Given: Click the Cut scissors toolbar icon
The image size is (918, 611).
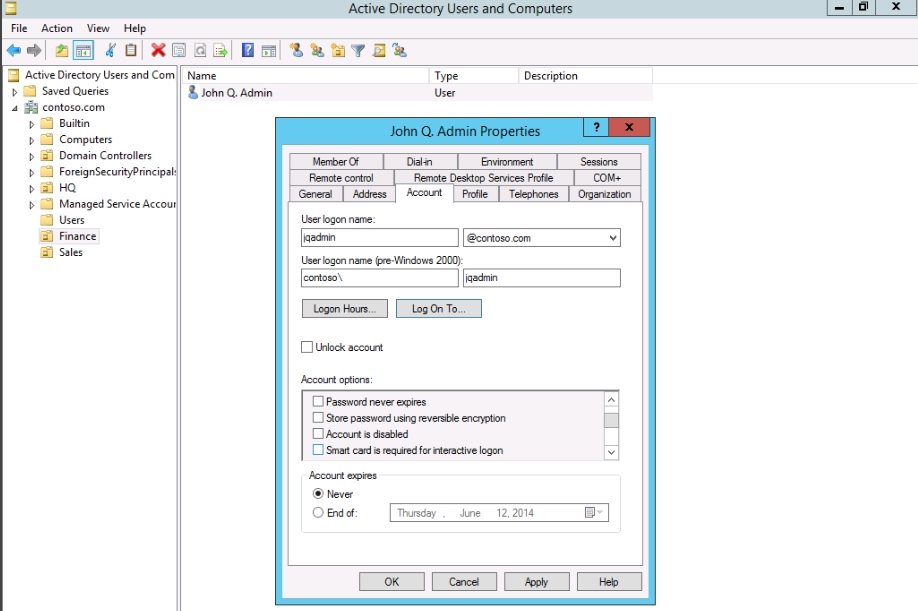Looking at the screenshot, I should tap(111, 51).
